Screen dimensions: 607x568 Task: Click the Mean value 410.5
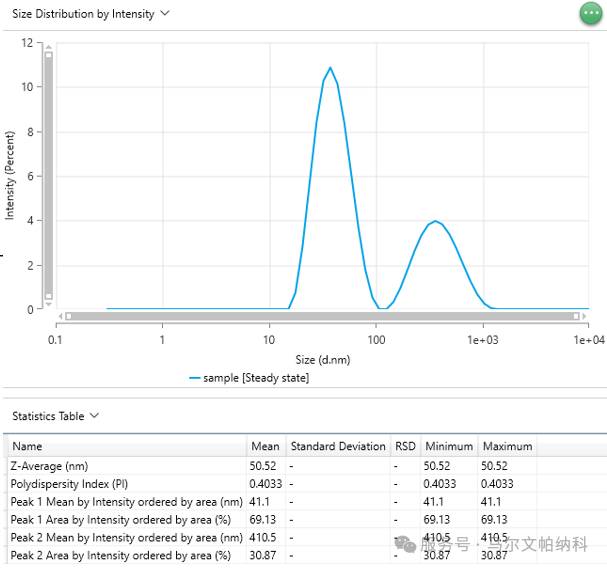pos(262,537)
